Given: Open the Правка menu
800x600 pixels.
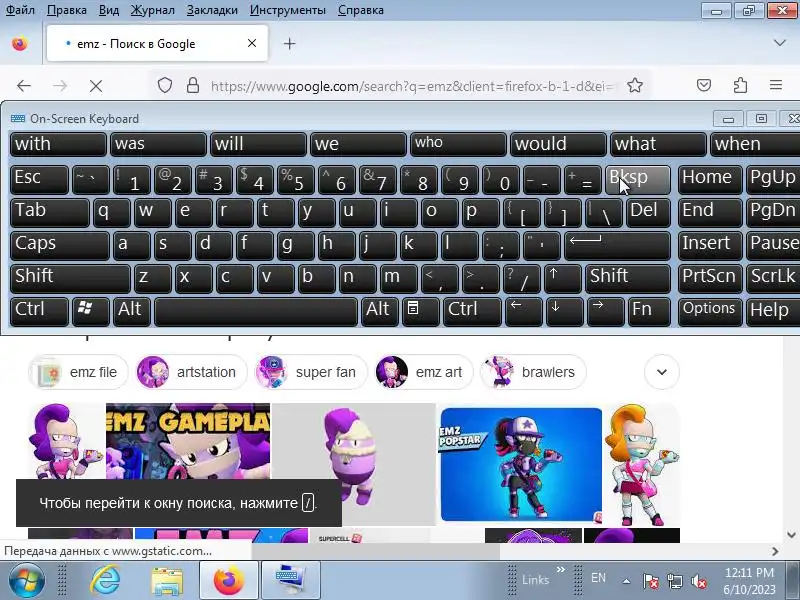Looking at the screenshot, I should [x=66, y=10].
